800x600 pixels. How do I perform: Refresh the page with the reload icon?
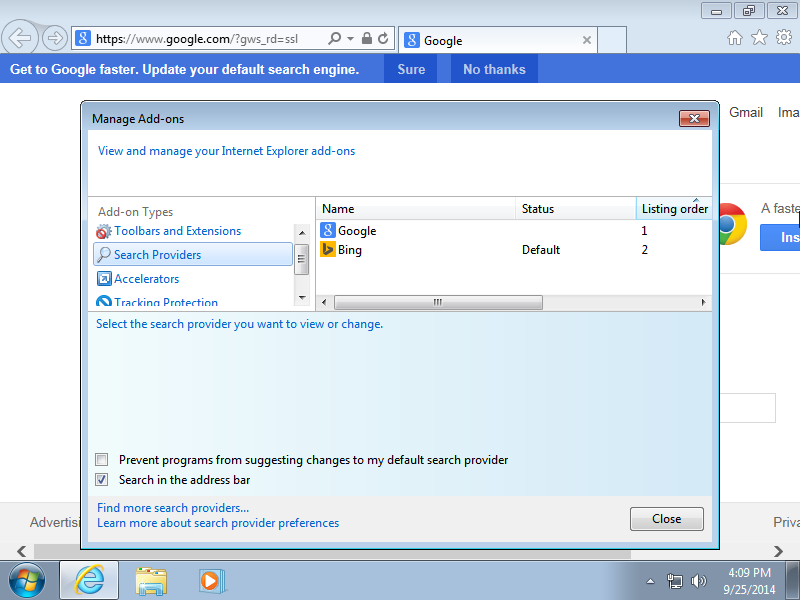click(383, 38)
